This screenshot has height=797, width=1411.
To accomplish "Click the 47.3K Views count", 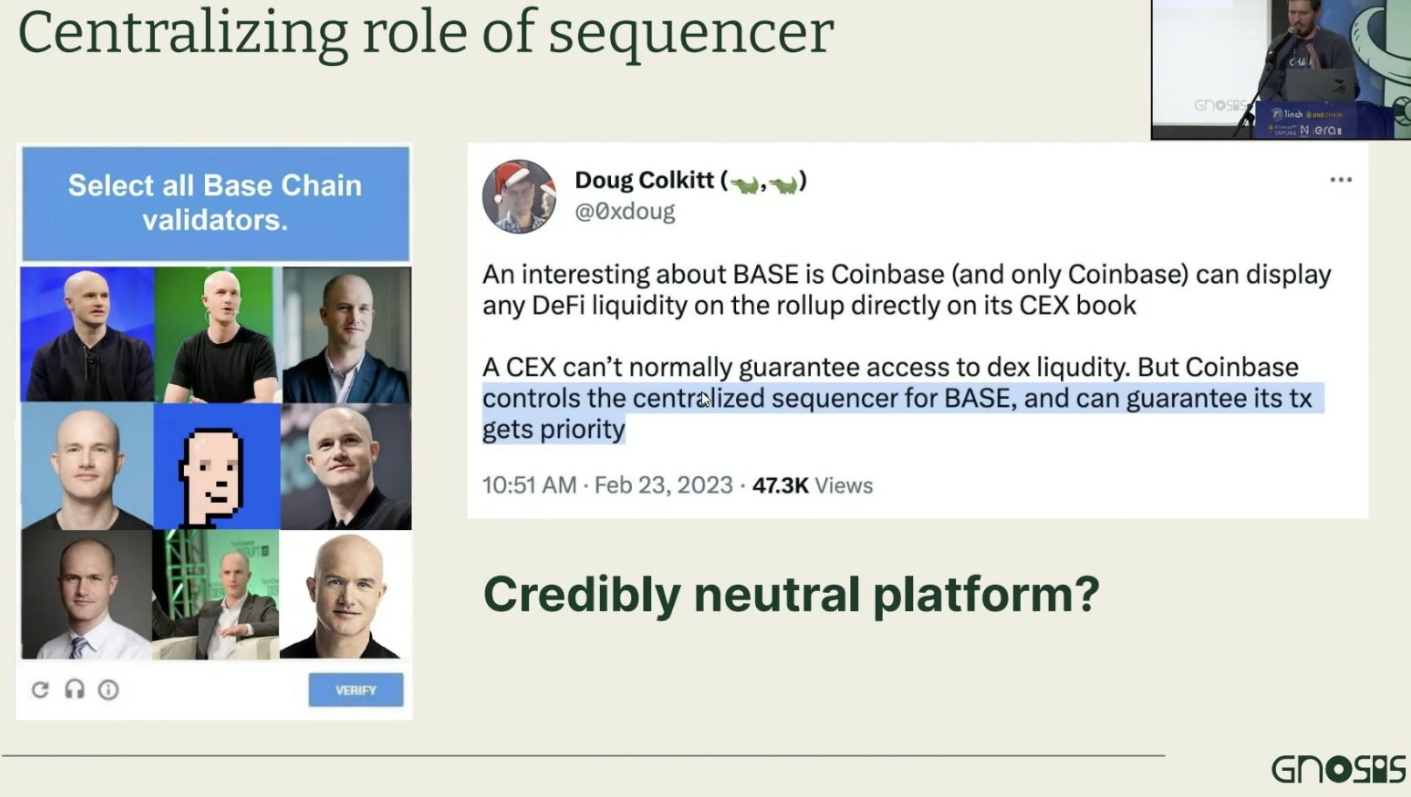I will coord(812,485).
